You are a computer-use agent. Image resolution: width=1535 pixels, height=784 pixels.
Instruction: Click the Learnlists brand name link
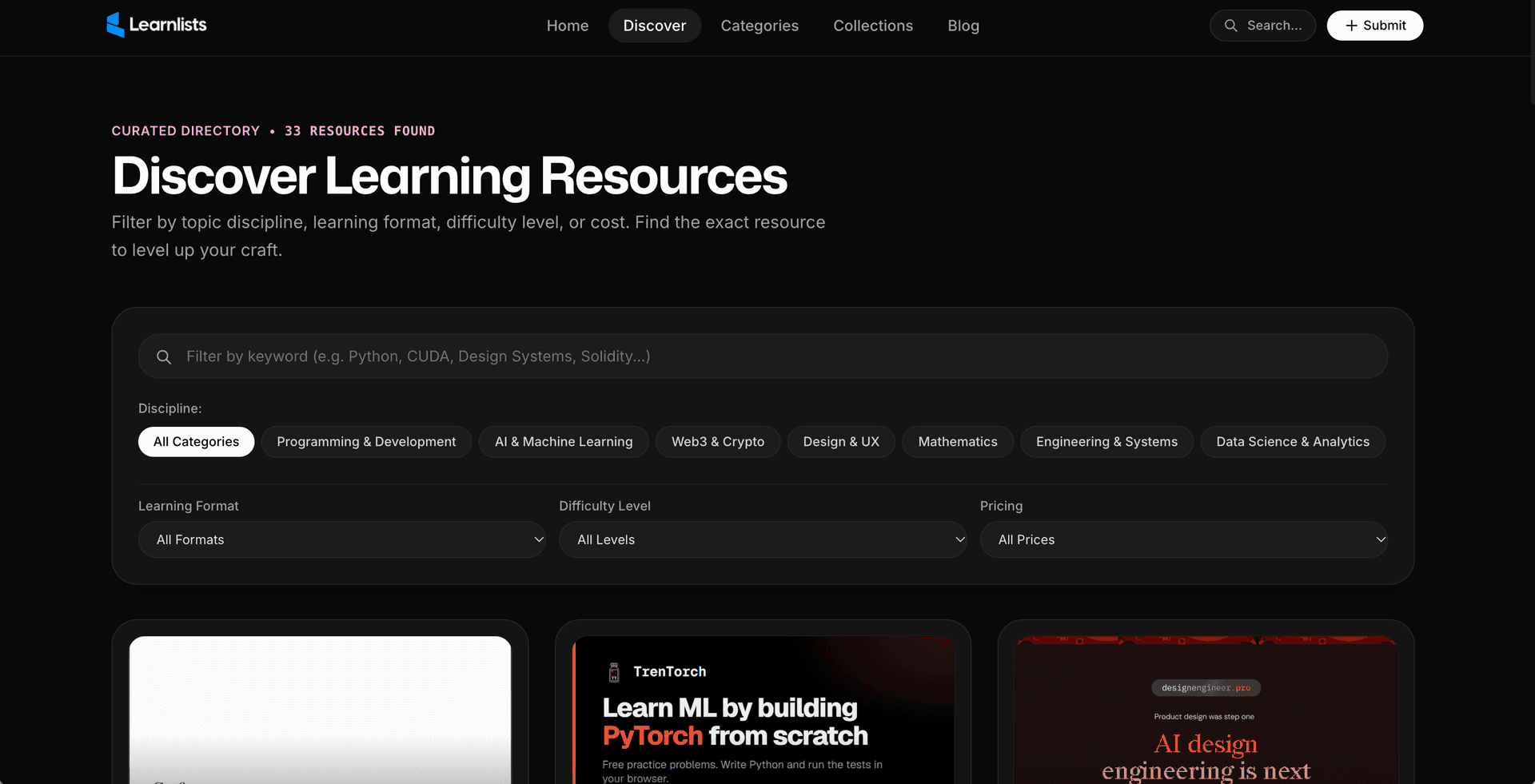coord(168,25)
